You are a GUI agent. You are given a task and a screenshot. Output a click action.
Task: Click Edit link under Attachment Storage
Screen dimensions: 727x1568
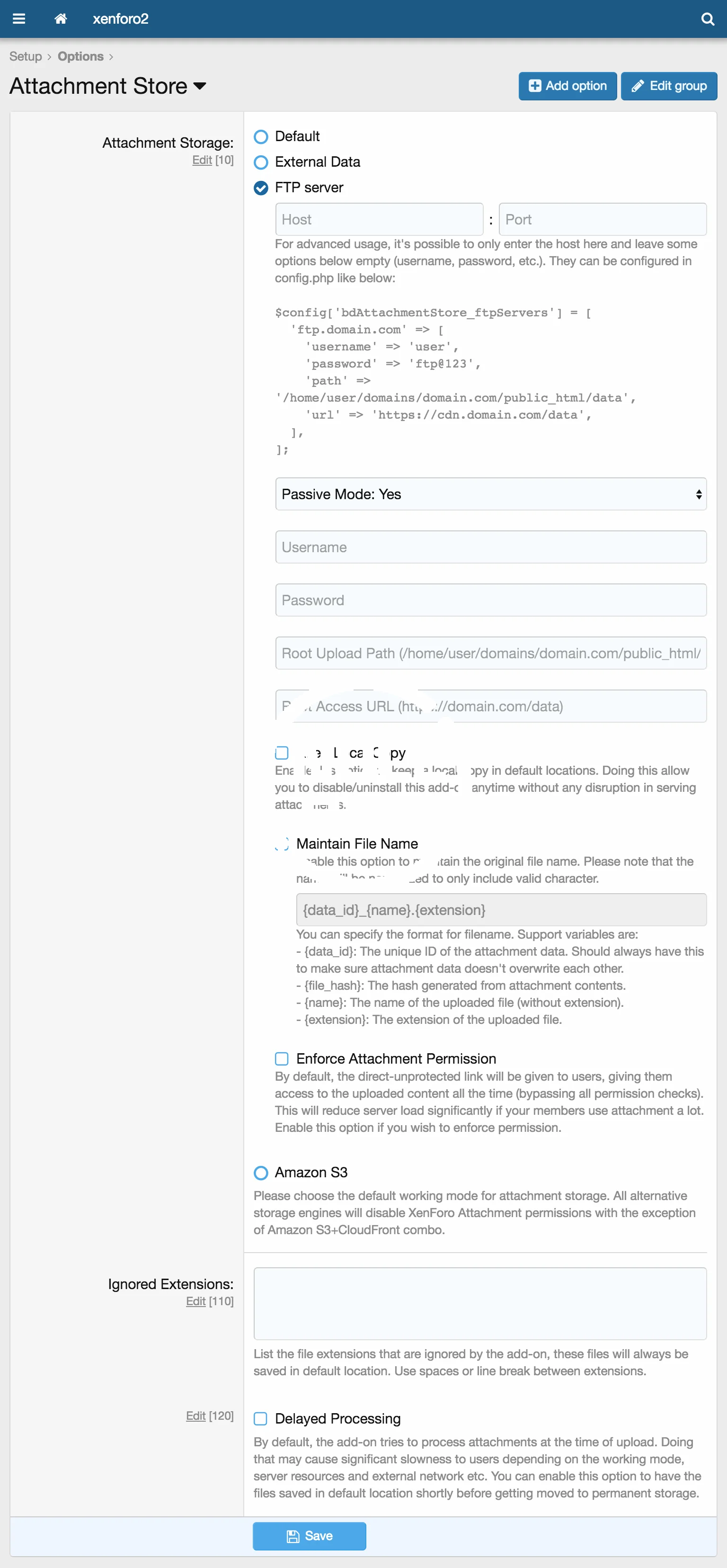tap(201, 160)
